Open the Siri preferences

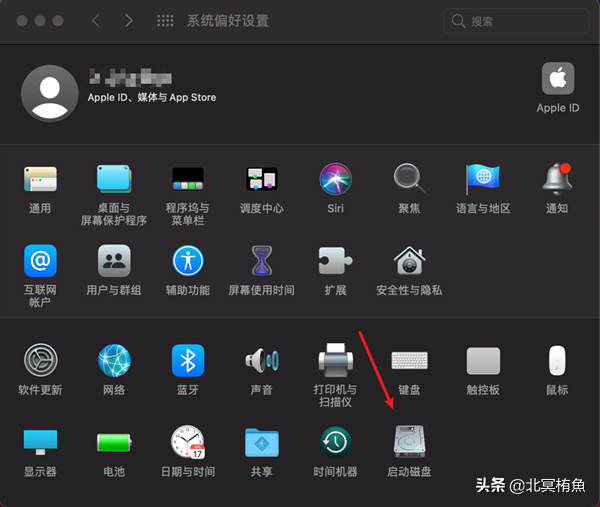pos(336,179)
